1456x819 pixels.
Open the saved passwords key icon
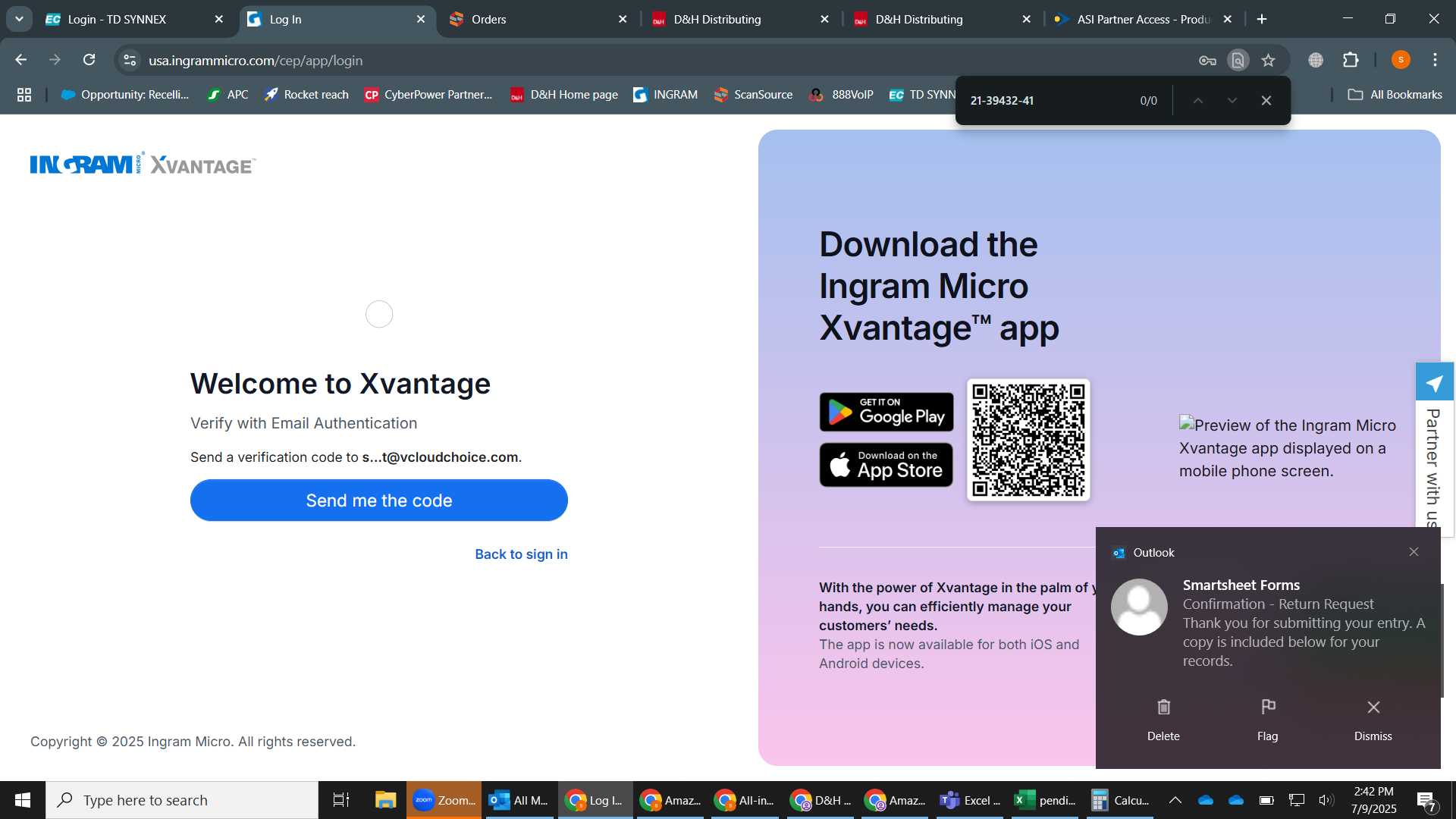[x=1207, y=60]
